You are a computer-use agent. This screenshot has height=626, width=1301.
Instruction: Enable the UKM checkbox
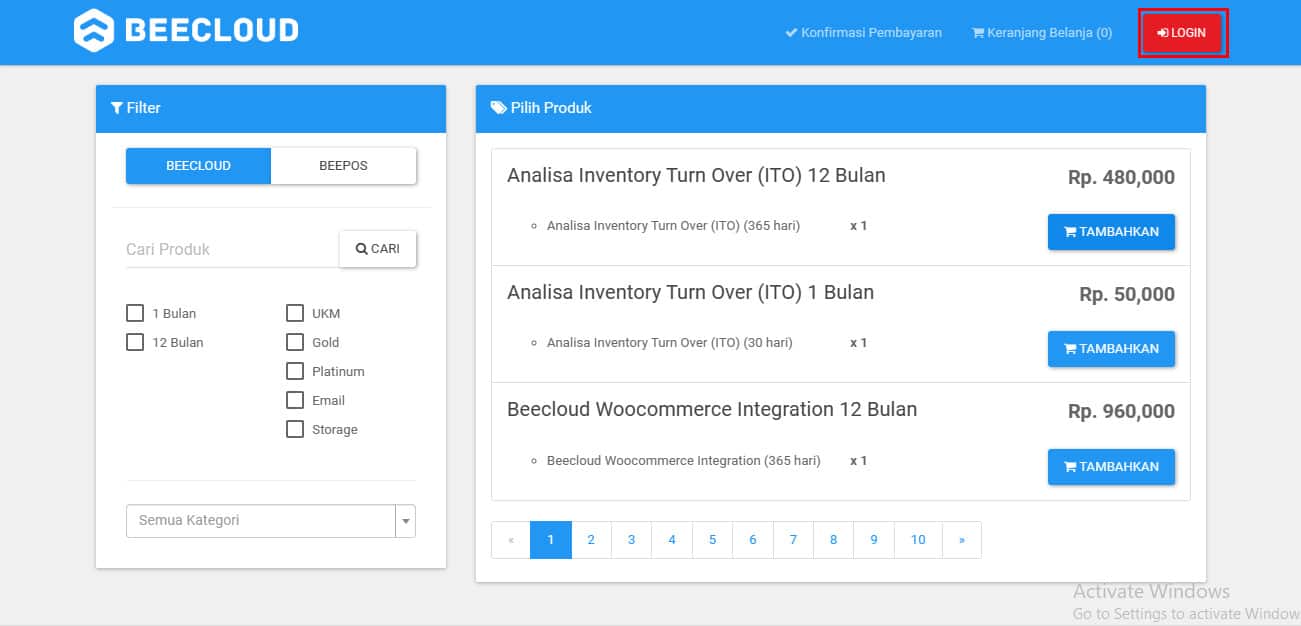[295, 313]
